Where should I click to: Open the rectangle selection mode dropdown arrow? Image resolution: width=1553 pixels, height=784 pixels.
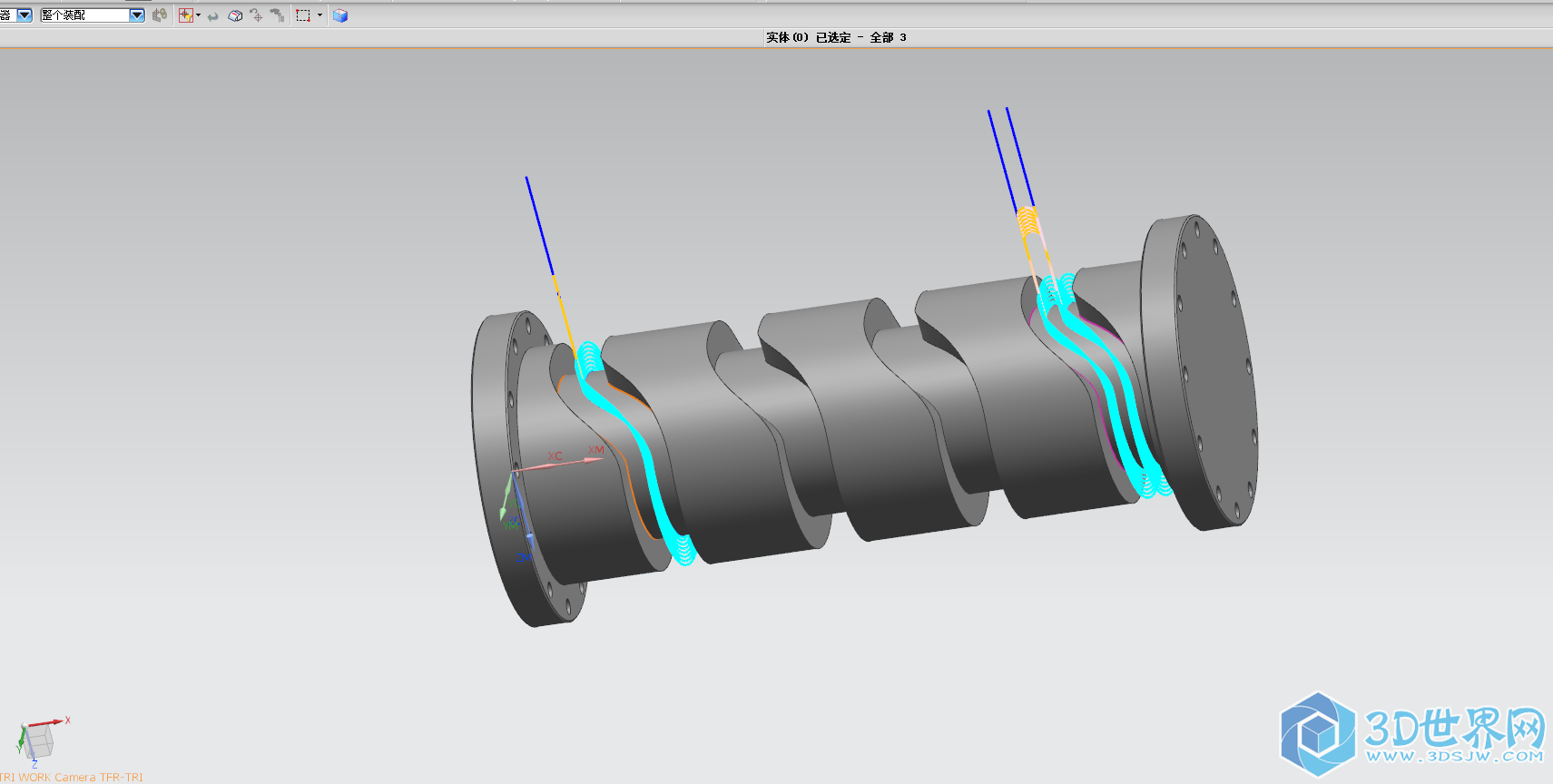[319, 15]
